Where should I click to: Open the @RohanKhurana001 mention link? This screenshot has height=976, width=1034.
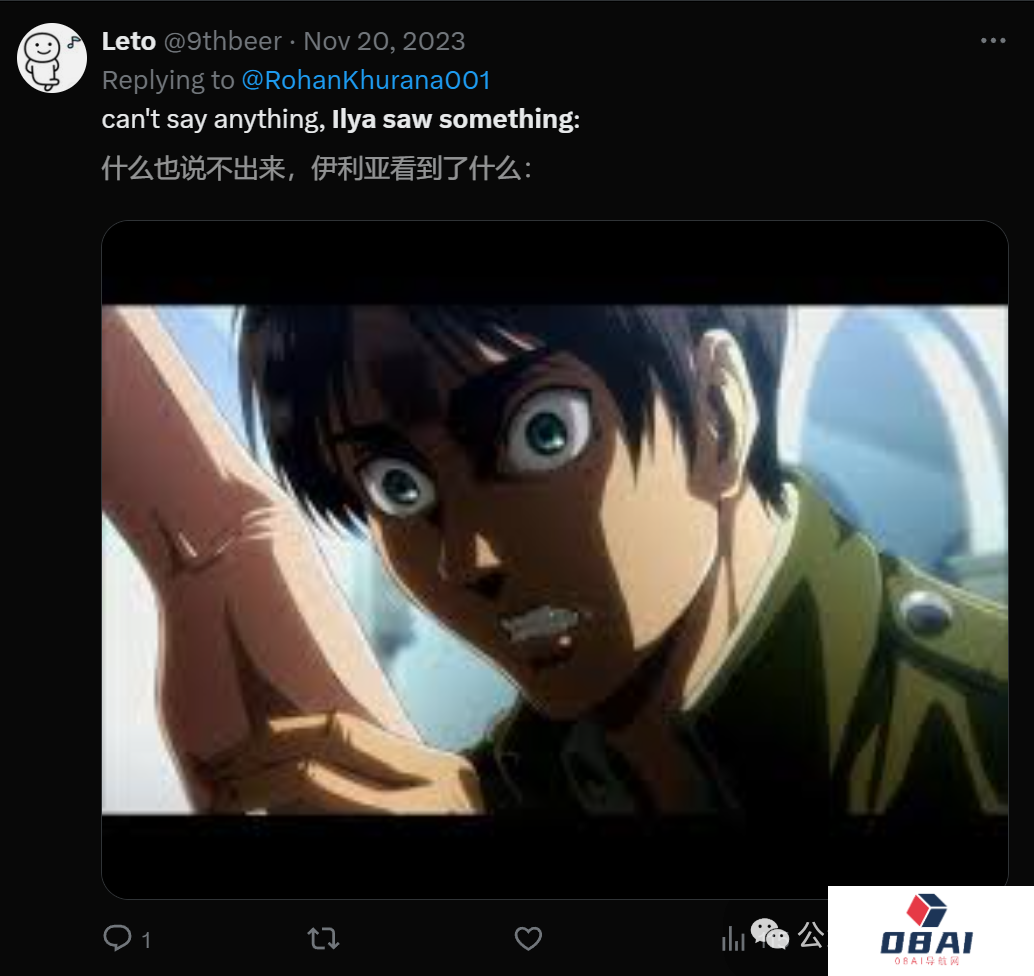[366, 80]
